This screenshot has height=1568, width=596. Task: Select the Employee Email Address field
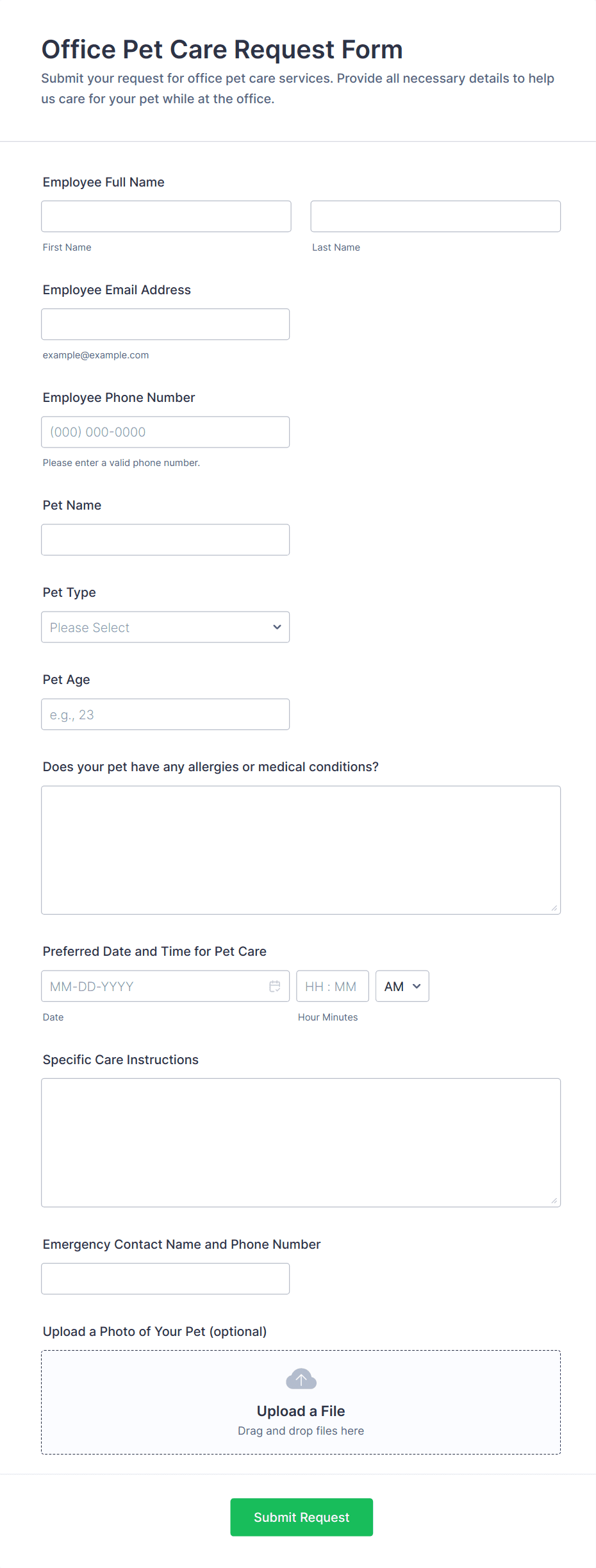click(x=165, y=324)
